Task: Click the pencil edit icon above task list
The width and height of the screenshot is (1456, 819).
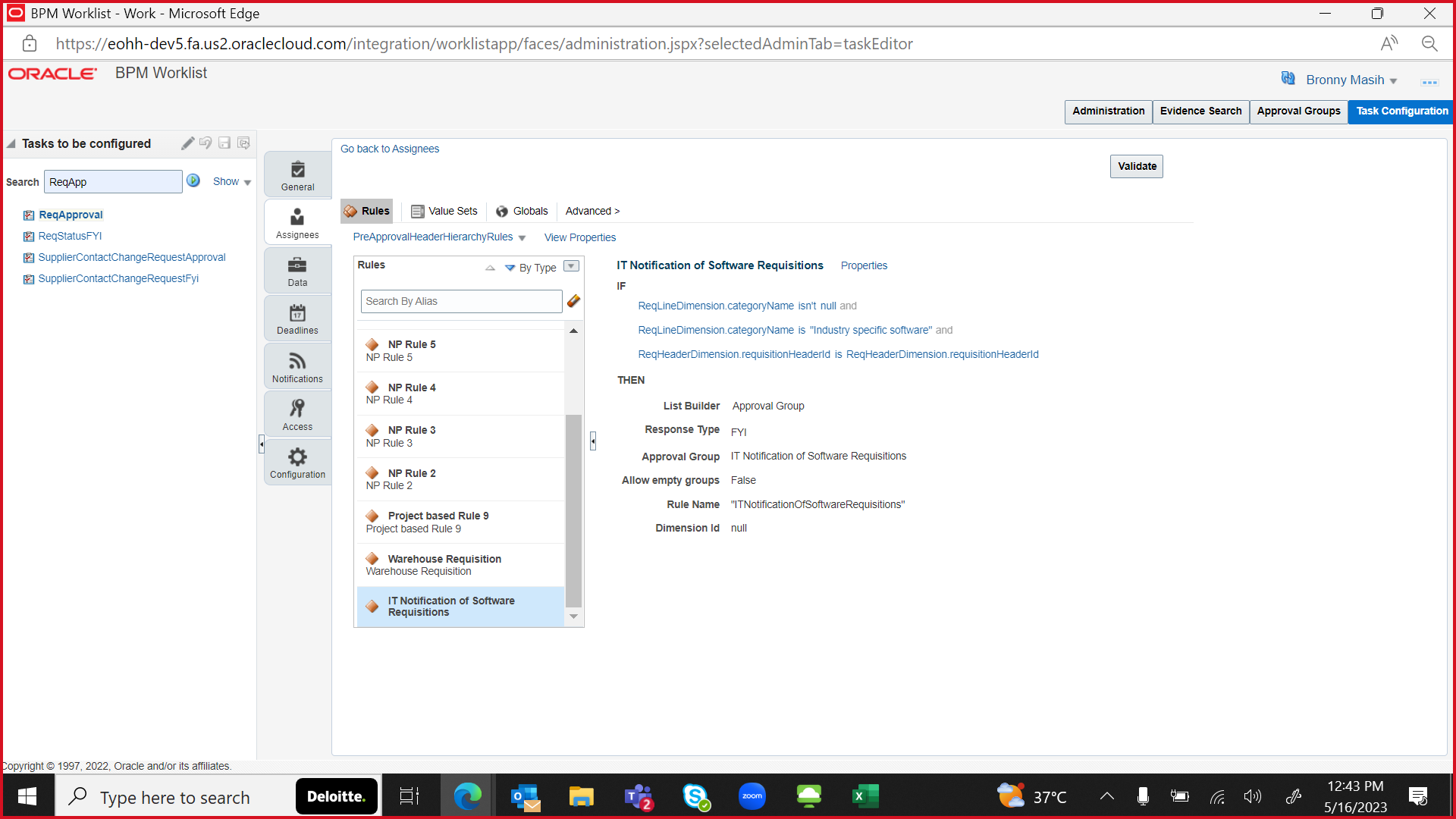Action: pyautogui.click(x=187, y=143)
